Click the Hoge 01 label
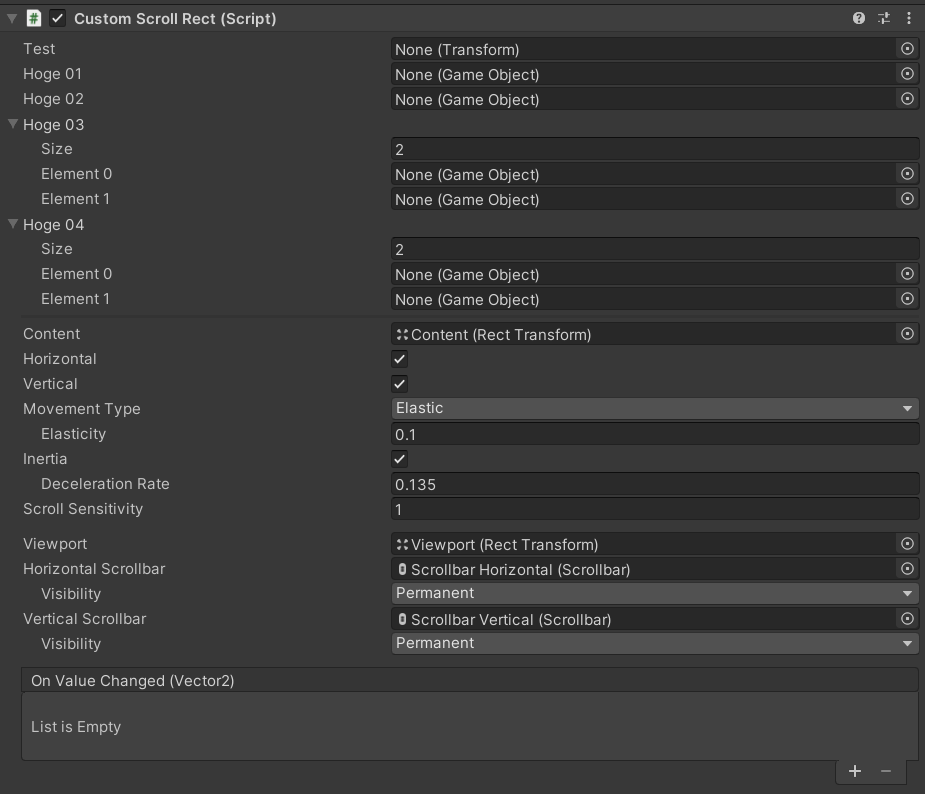 pos(53,74)
